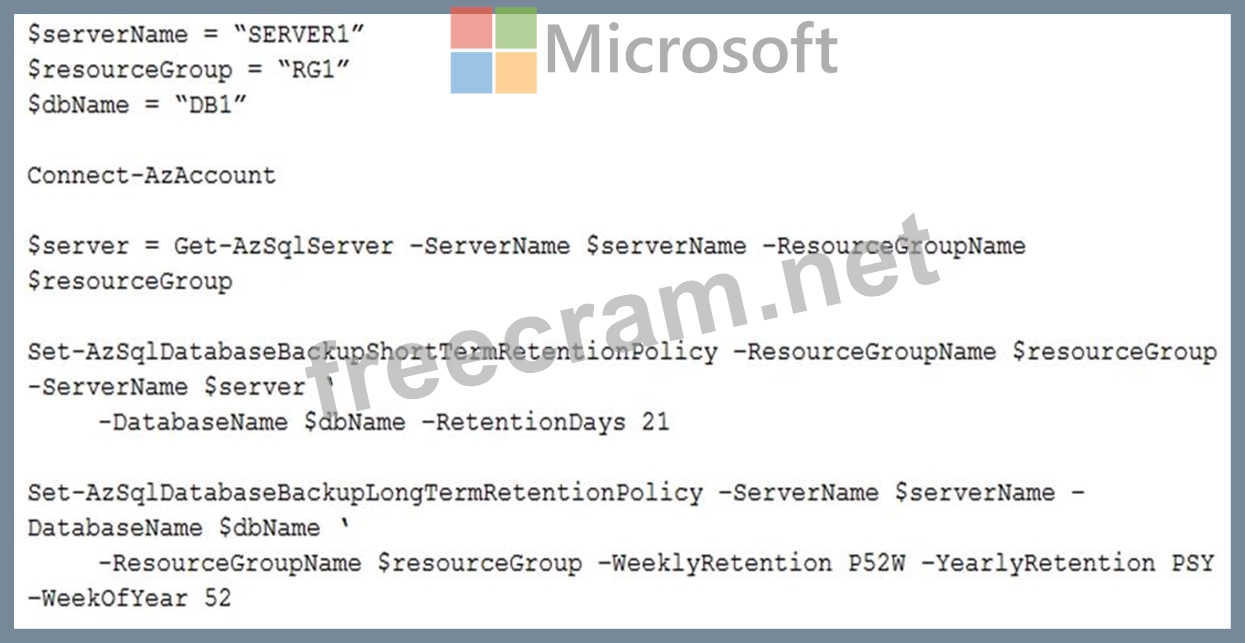1245x643 pixels.
Task: Click the Get-AzSqlServer cmdlet
Action: tap(283, 246)
